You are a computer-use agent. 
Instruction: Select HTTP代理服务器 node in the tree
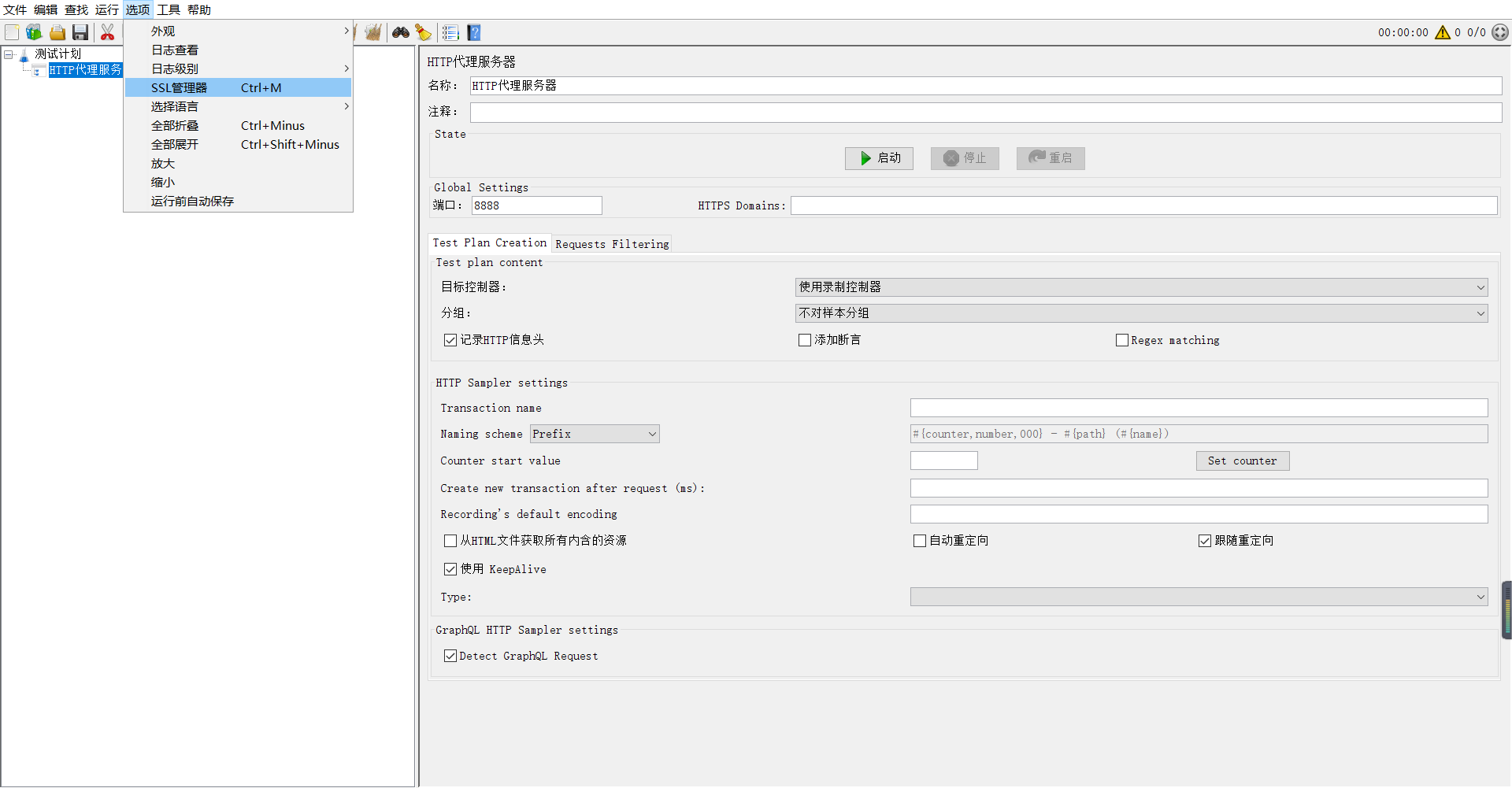point(85,70)
